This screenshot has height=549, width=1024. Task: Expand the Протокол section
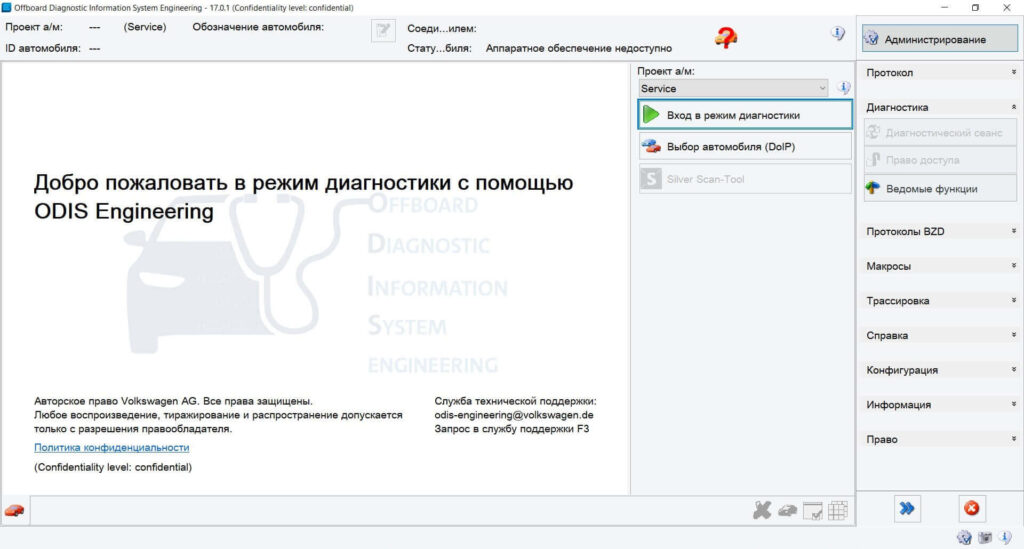[x=939, y=72]
